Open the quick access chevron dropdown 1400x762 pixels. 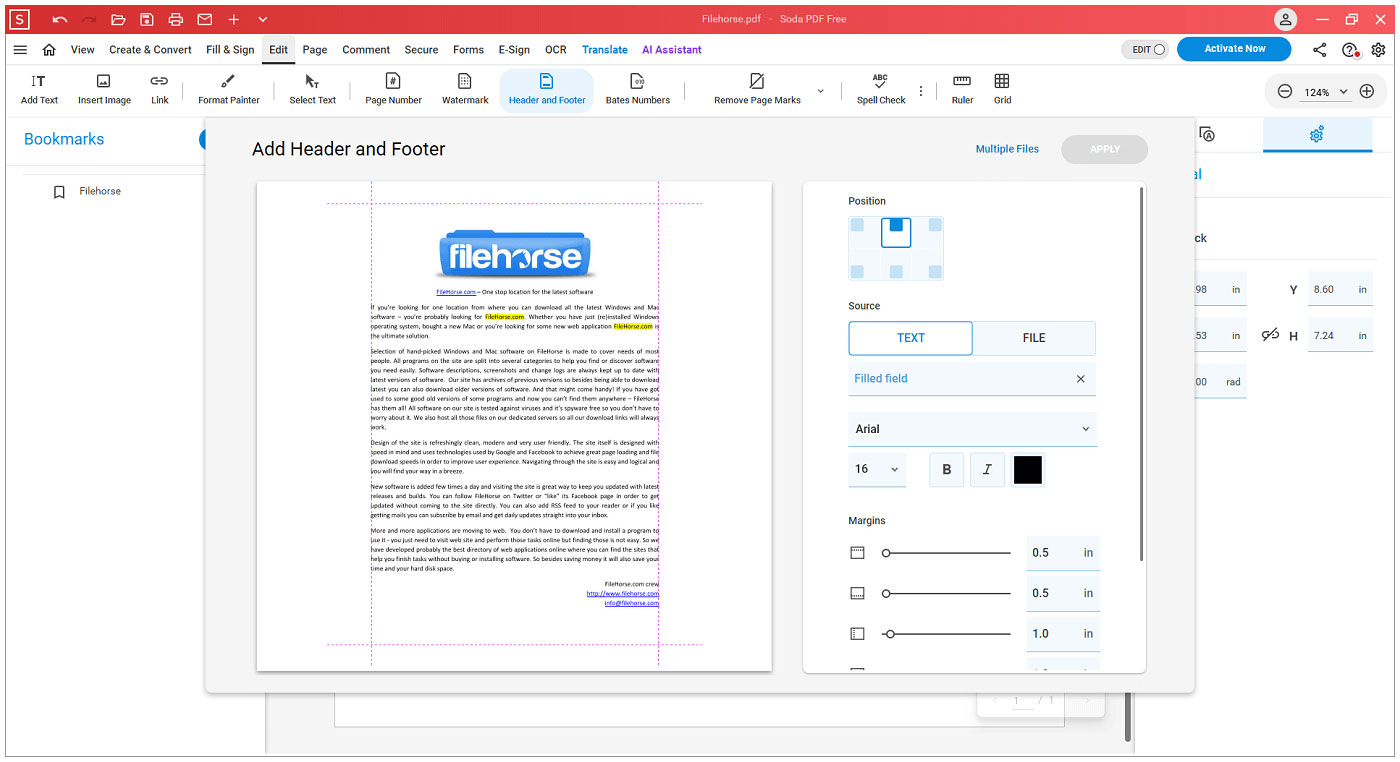[263, 19]
